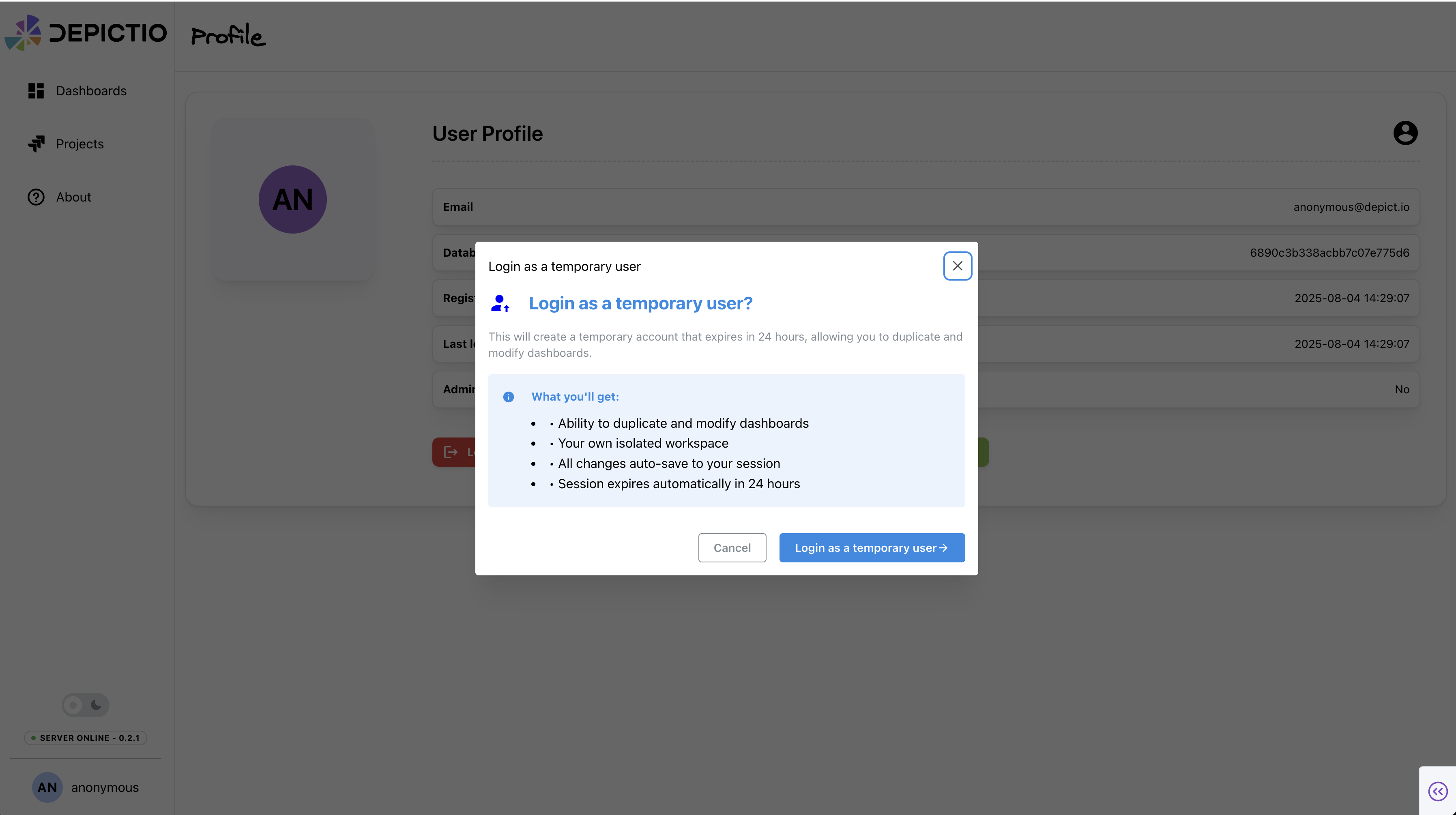This screenshot has height=815, width=1456.
Task: Click the account circle icon in User Profile
Action: [x=1405, y=133]
